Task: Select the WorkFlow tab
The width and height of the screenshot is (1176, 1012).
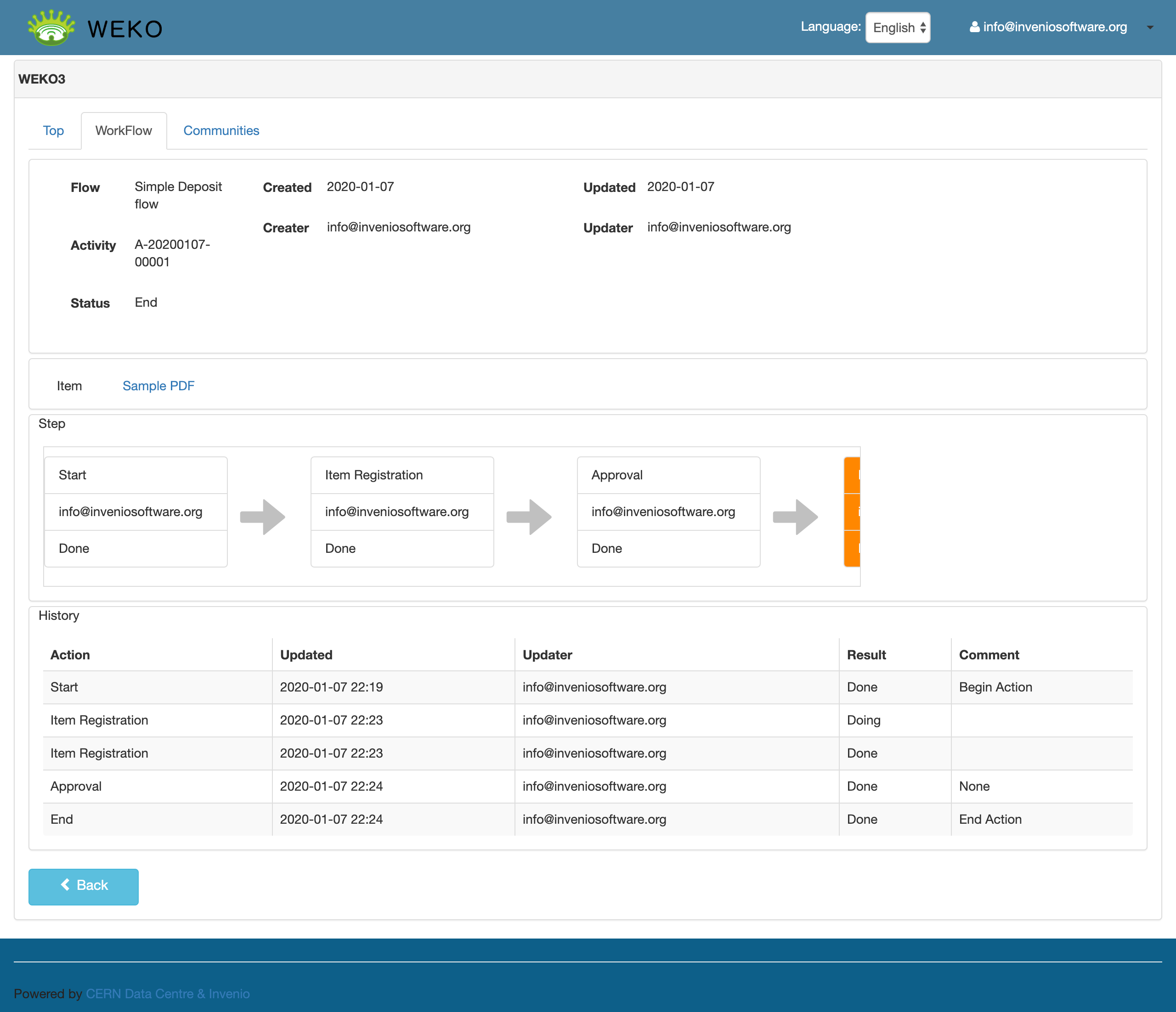Action: (124, 130)
